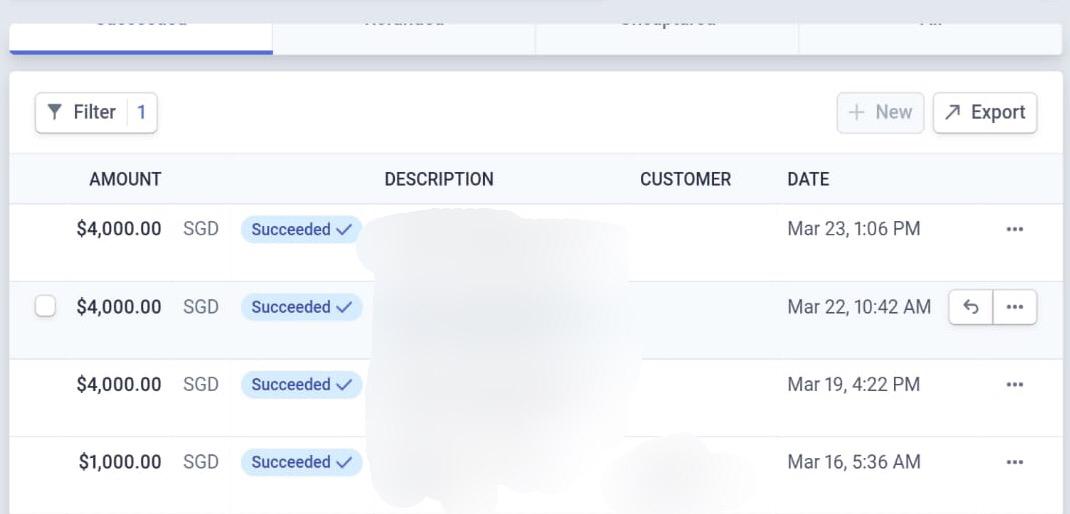Open more options menu for Mar 22 payment
1070x514 pixels.
click(x=1015, y=307)
